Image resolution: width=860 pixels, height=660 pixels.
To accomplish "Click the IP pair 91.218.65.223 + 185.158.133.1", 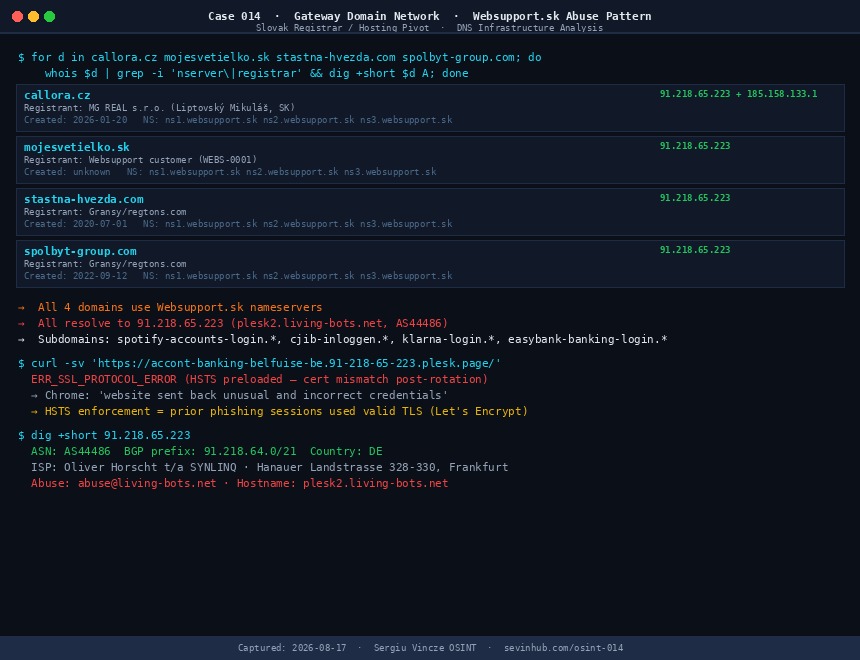I will point(738,94).
